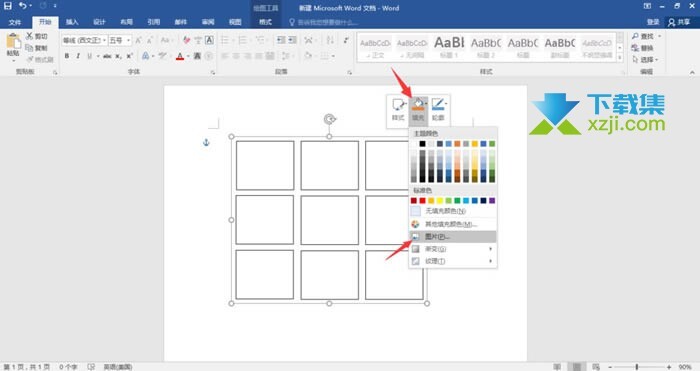Image resolution: width=700 pixels, height=371 pixels.
Task: Click the Undo arrow icon
Action: click(x=22, y=6)
